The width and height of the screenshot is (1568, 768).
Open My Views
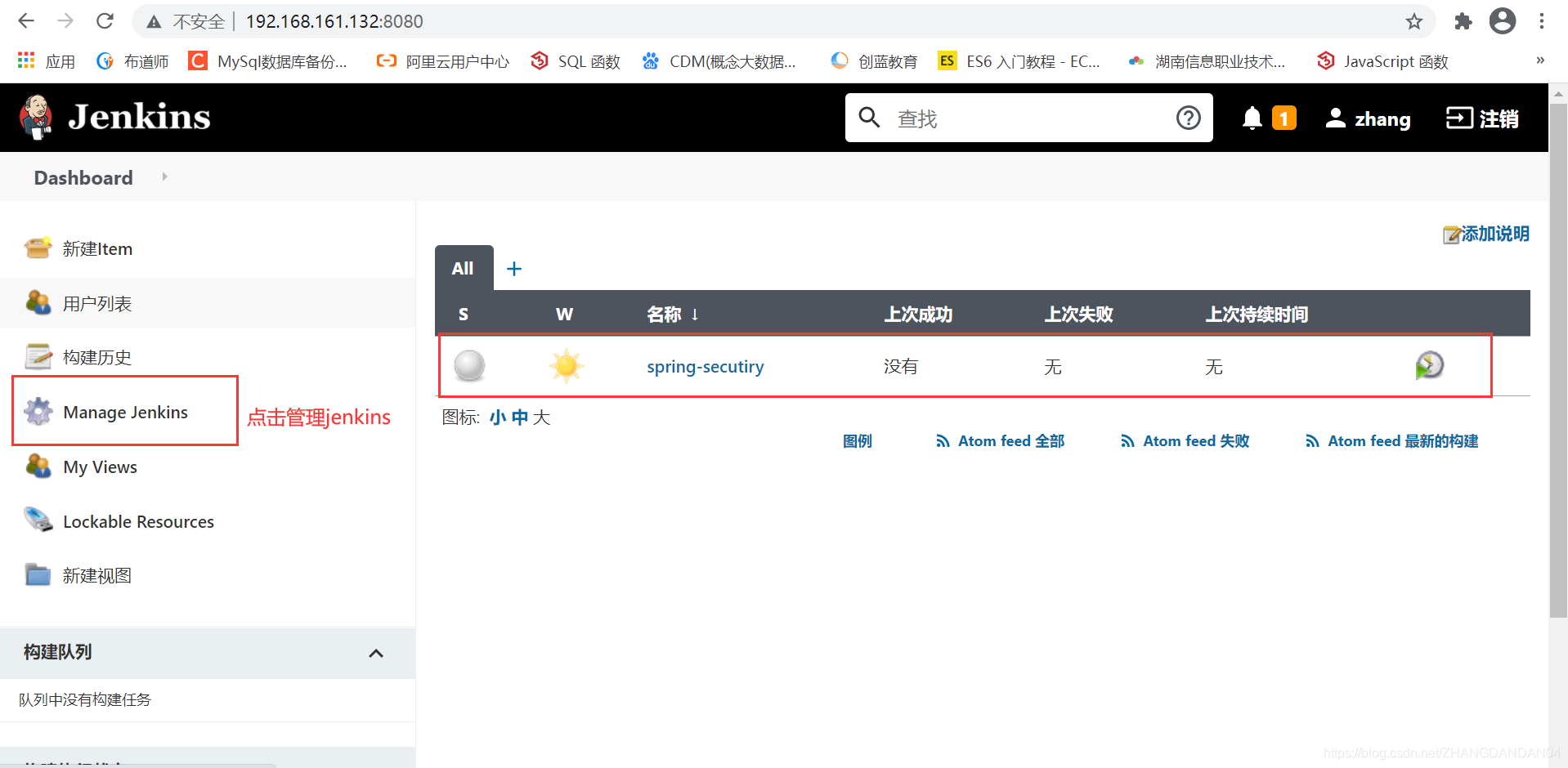100,467
